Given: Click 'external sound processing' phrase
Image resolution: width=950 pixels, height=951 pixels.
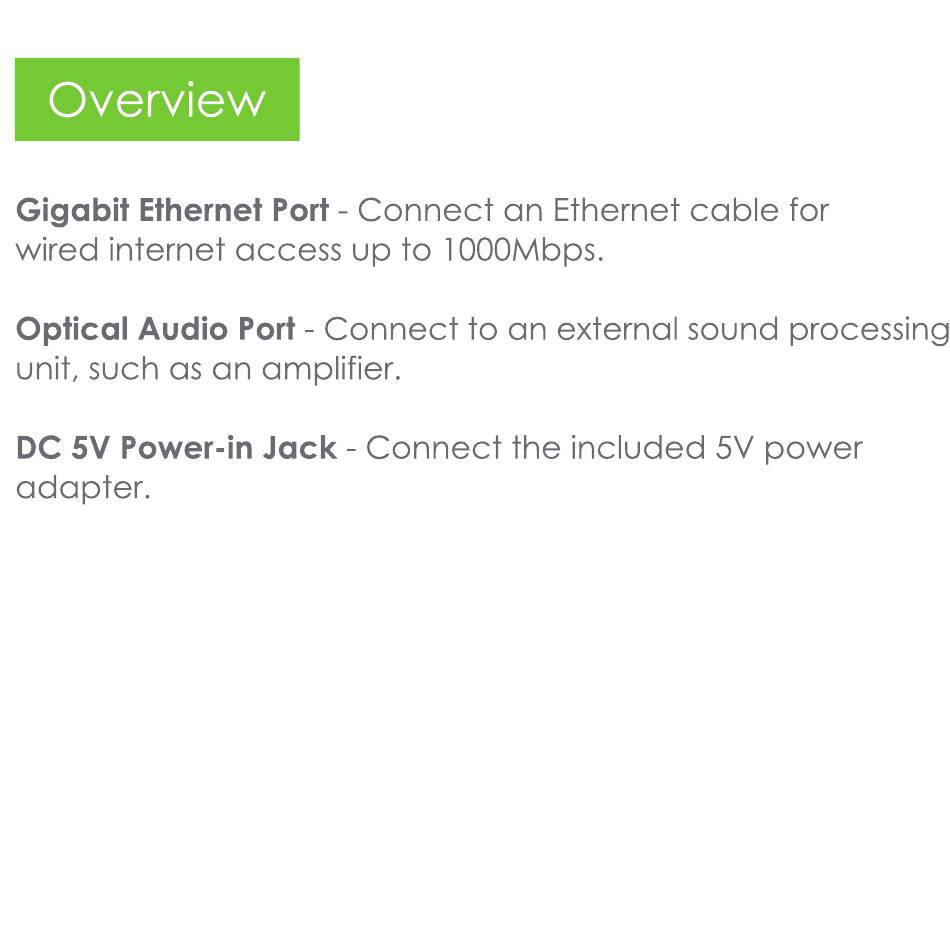Looking at the screenshot, I should pyautogui.click(x=752, y=331).
